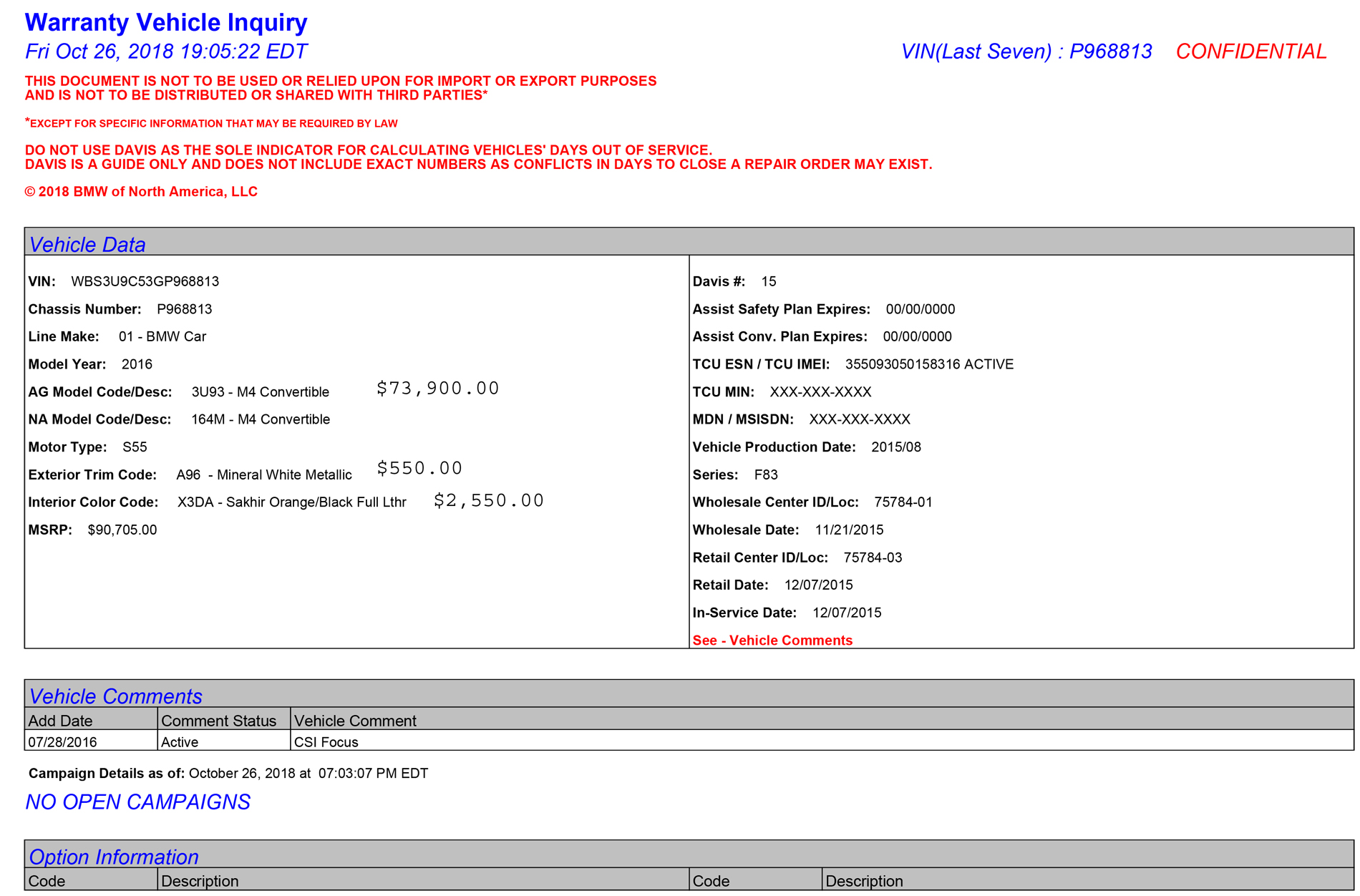Click Line Make value '01 - BMW Car'

pyautogui.click(x=162, y=337)
